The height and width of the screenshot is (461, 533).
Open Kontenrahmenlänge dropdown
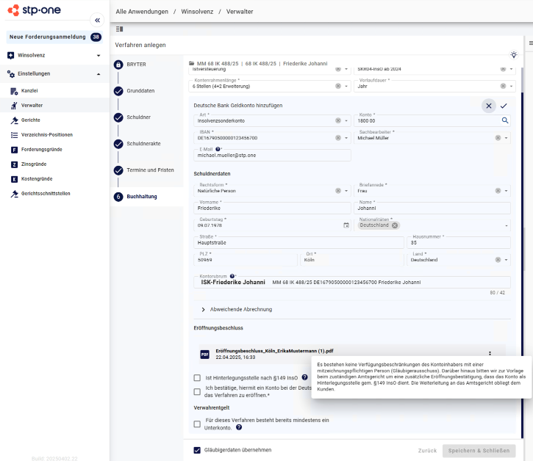tap(346, 86)
